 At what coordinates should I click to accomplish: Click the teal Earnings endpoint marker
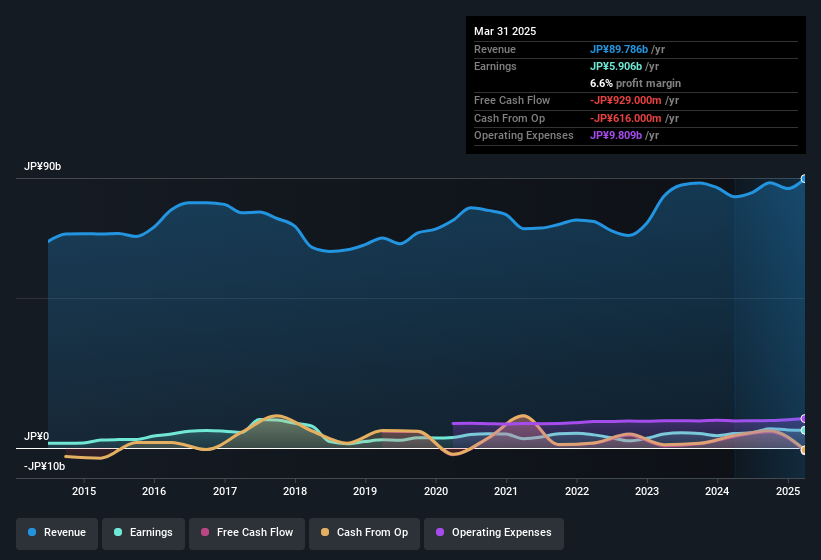(804, 430)
